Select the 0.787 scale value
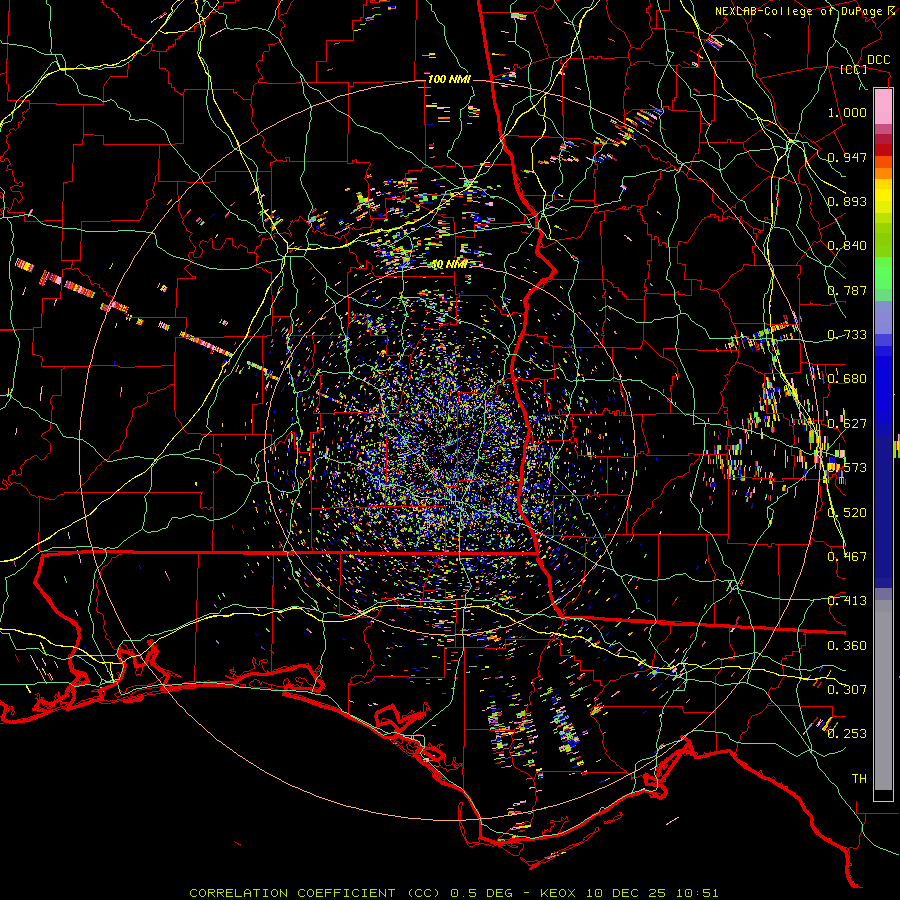The width and height of the screenshot is (900, 900). coord(847,290)
